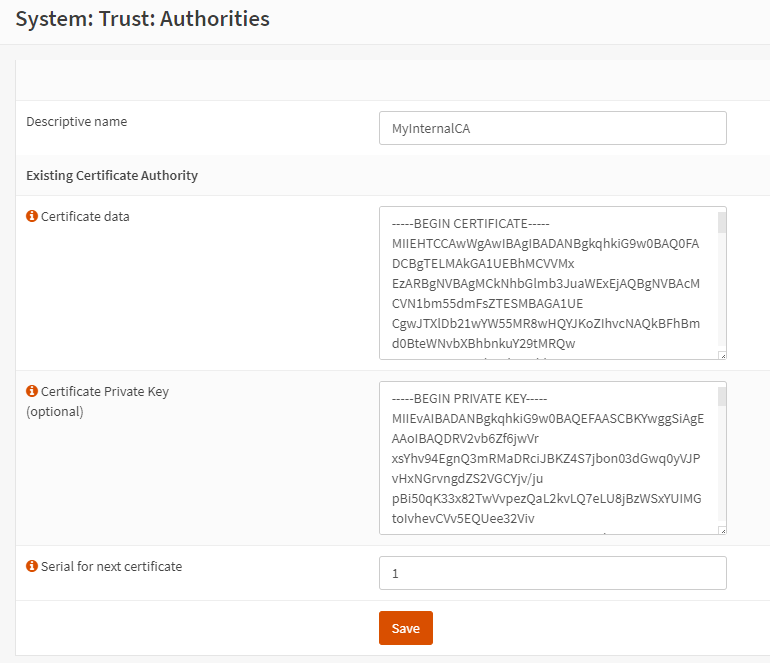
Task: Click the Existing Certificate Authority section header
Action: (x=112, y=176)
